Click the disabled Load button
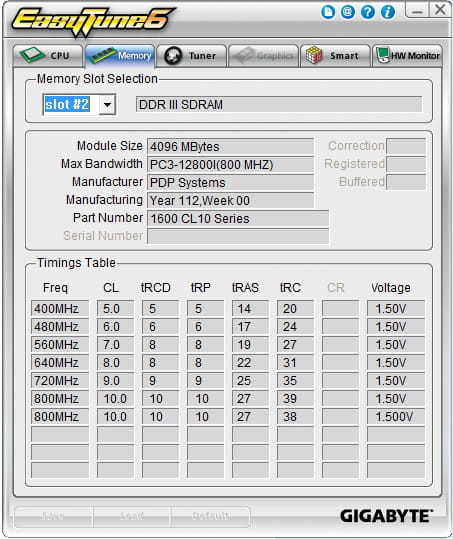This screenshot has width=453, height=539. (132, 516)
